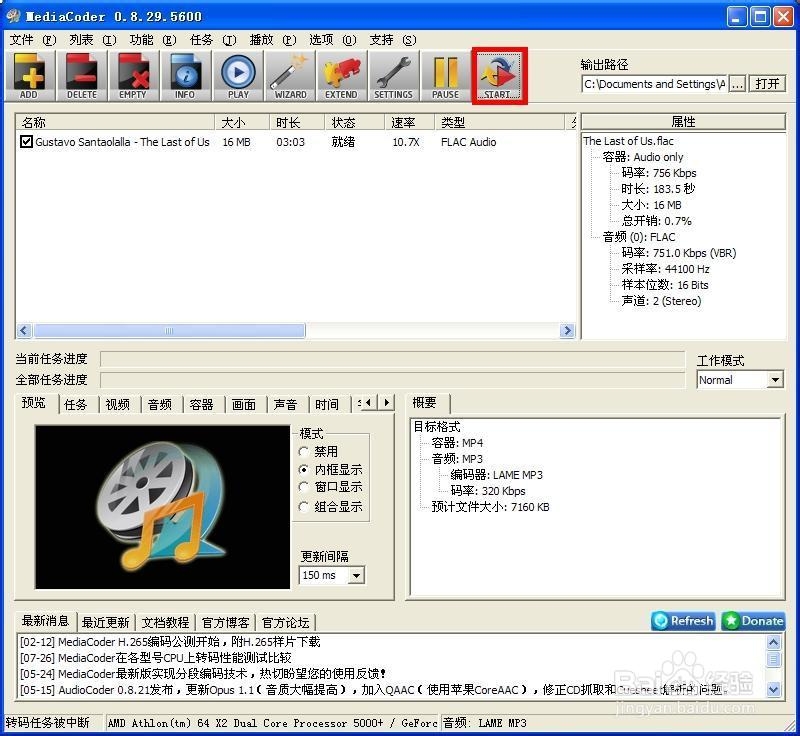
Task: Open the 文档教程 tab
Action: 165,623
